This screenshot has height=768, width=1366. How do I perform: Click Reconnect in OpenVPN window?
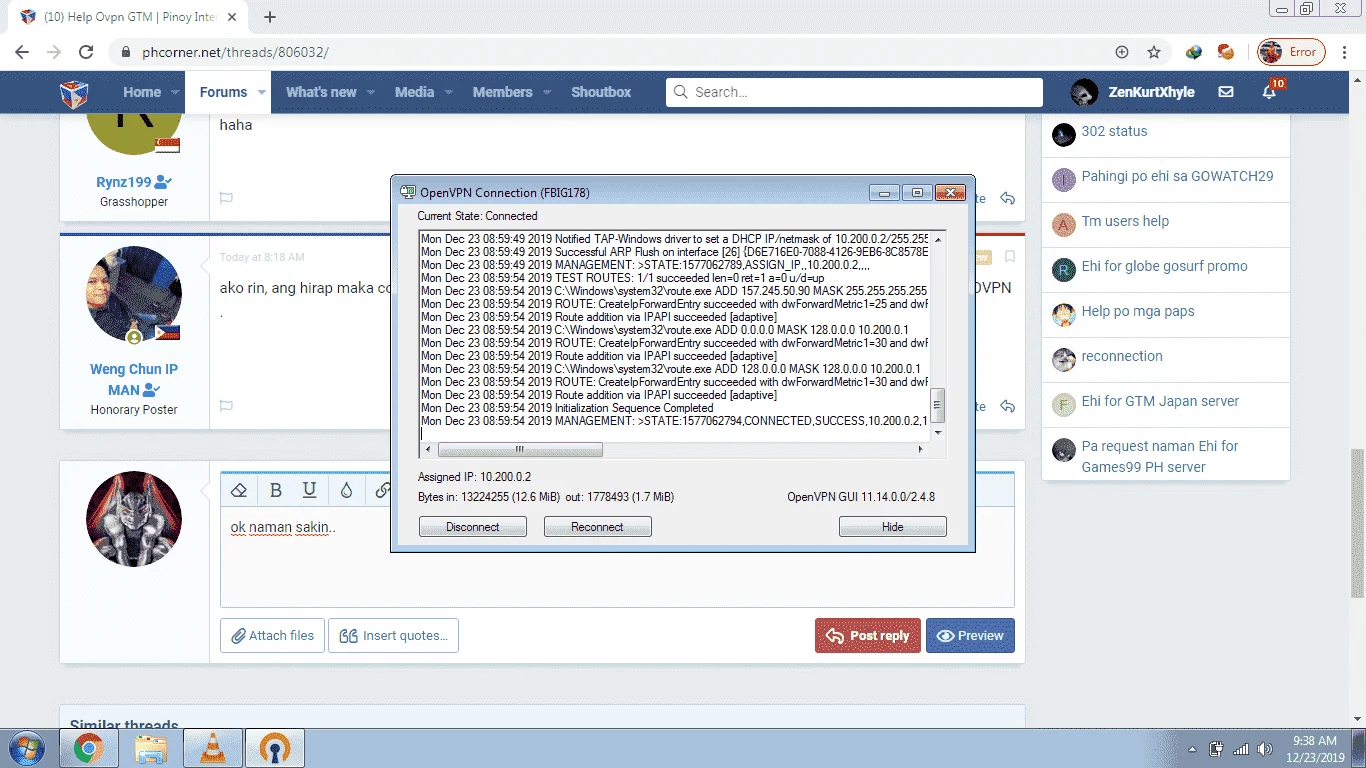pos(597,527)
